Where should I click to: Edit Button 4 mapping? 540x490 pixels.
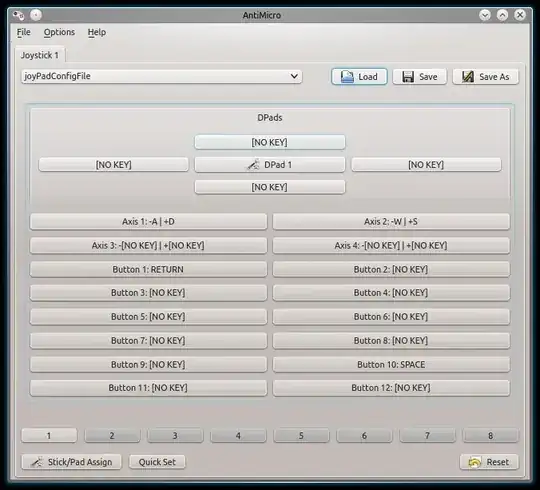[x=391, y=293]
